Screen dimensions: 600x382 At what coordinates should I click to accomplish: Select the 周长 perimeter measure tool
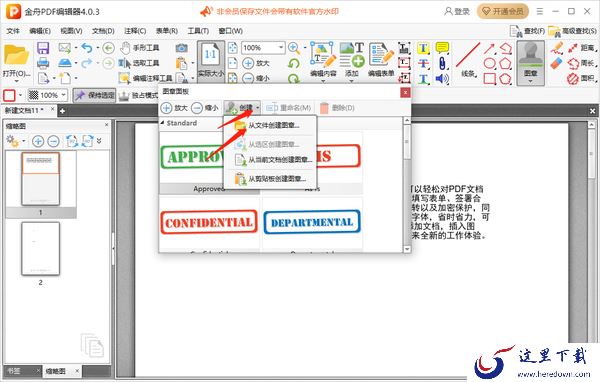pos(582,63)
